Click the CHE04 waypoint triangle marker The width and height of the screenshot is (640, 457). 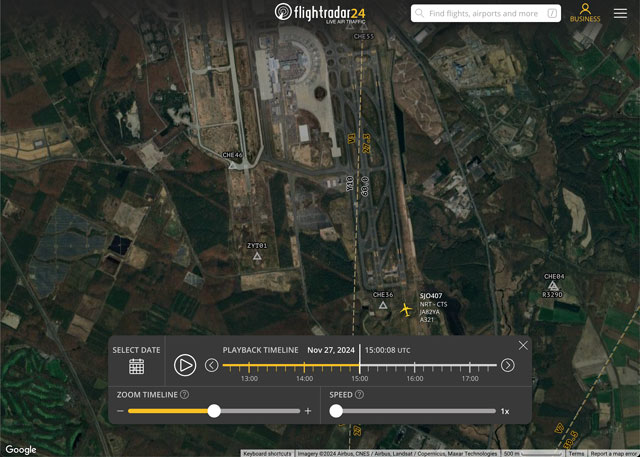pos(553,286)
